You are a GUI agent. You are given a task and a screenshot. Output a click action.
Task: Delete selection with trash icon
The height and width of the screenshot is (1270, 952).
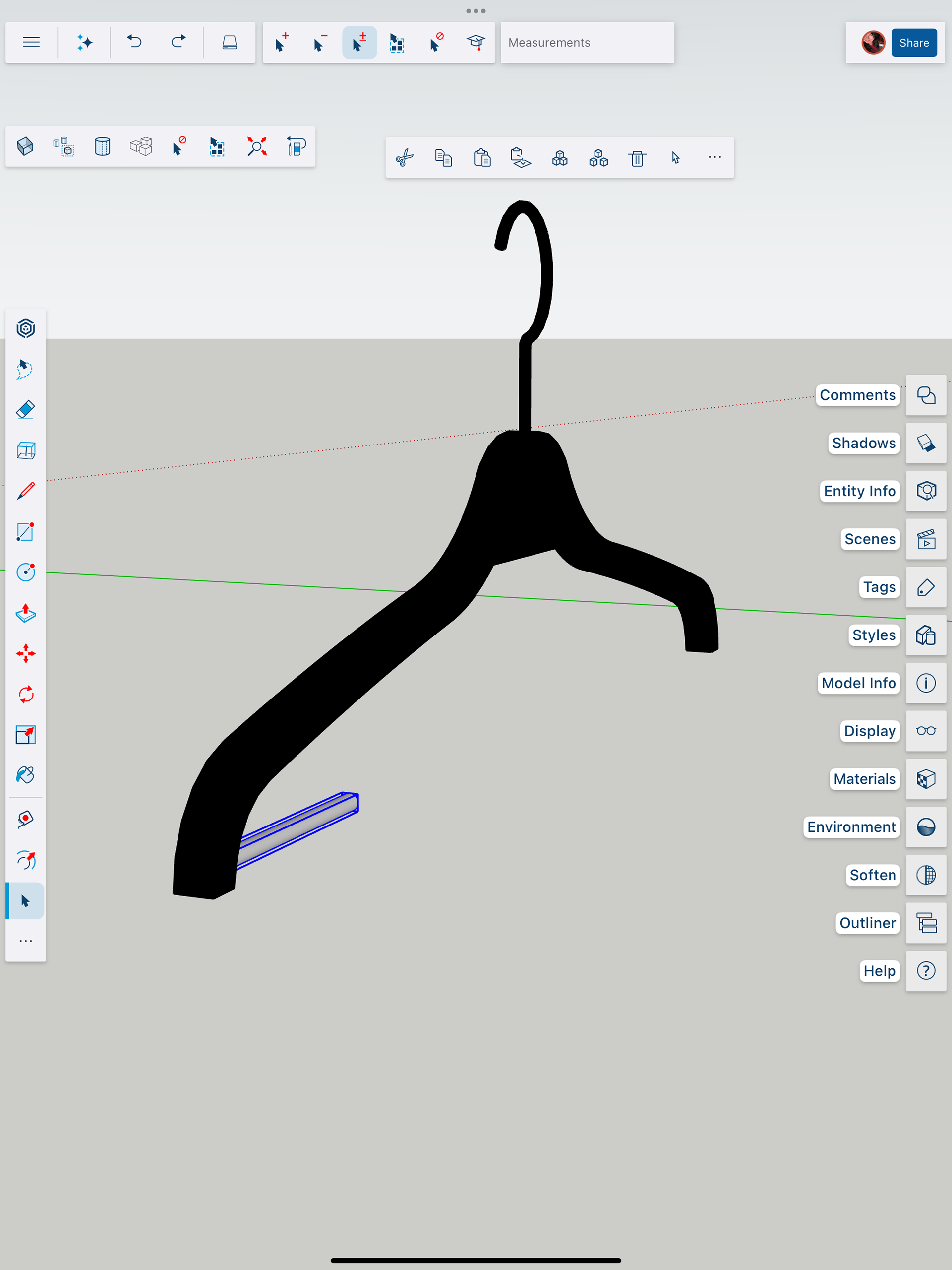(637, 157)
